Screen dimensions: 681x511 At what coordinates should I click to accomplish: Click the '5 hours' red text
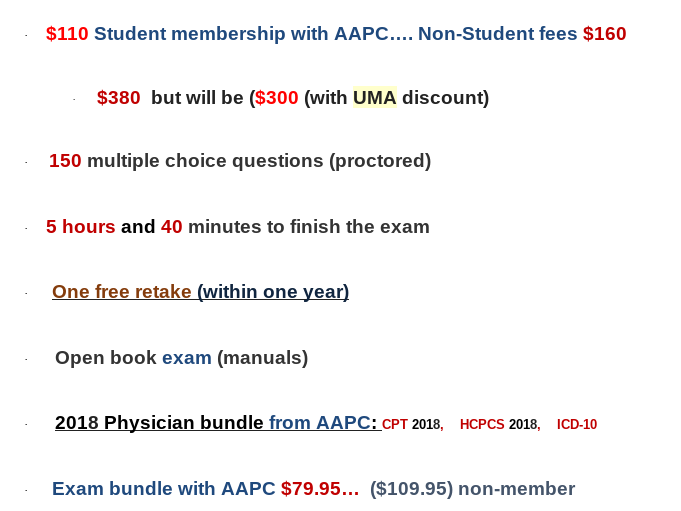81,227
